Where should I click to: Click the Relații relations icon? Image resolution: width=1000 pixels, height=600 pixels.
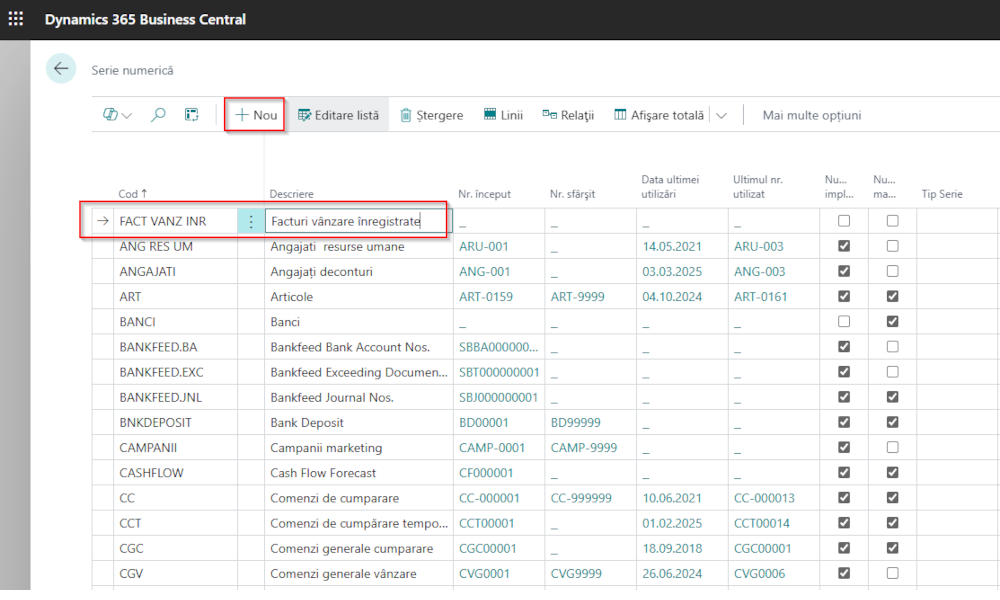click(549, 114)
